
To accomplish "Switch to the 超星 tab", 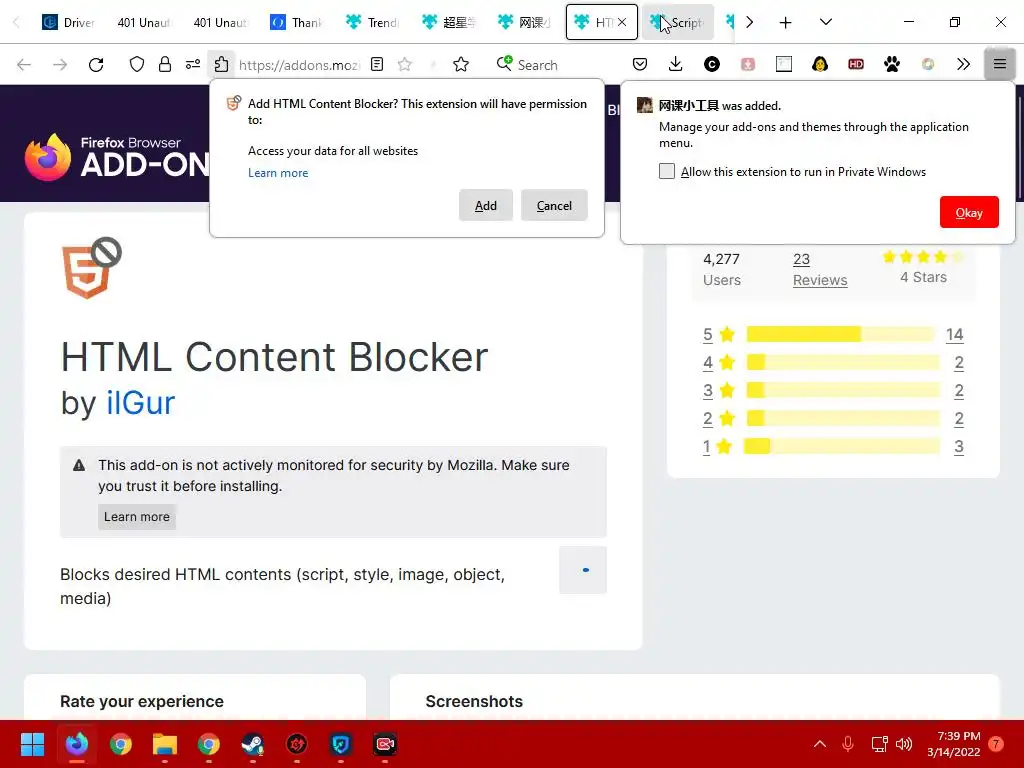I will click(x=449, y=22).
